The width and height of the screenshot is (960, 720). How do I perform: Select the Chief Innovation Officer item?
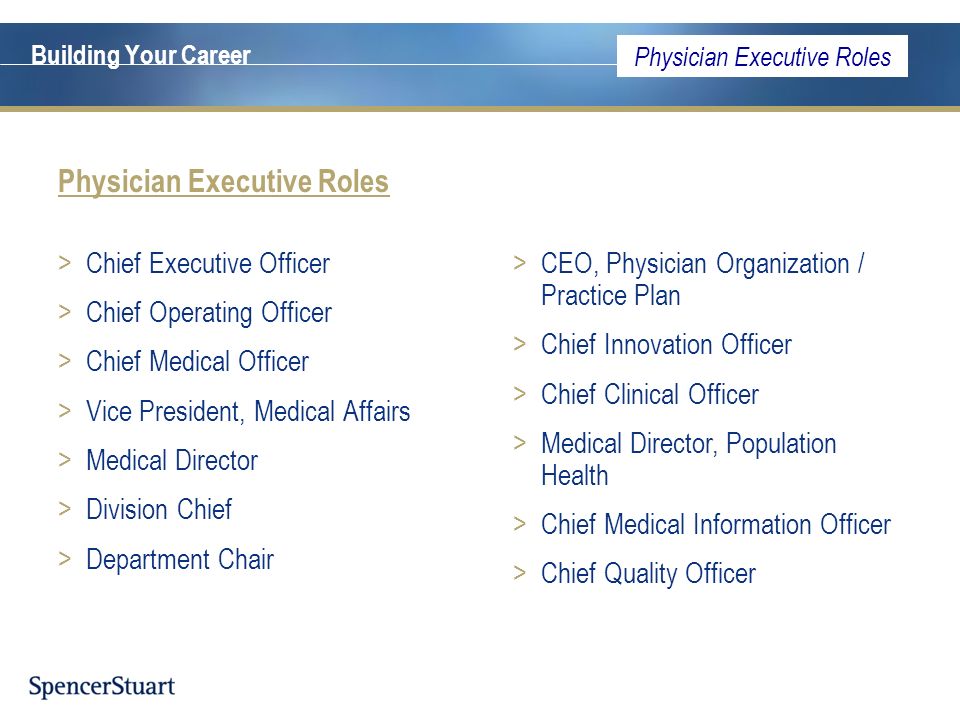point(666,344)
